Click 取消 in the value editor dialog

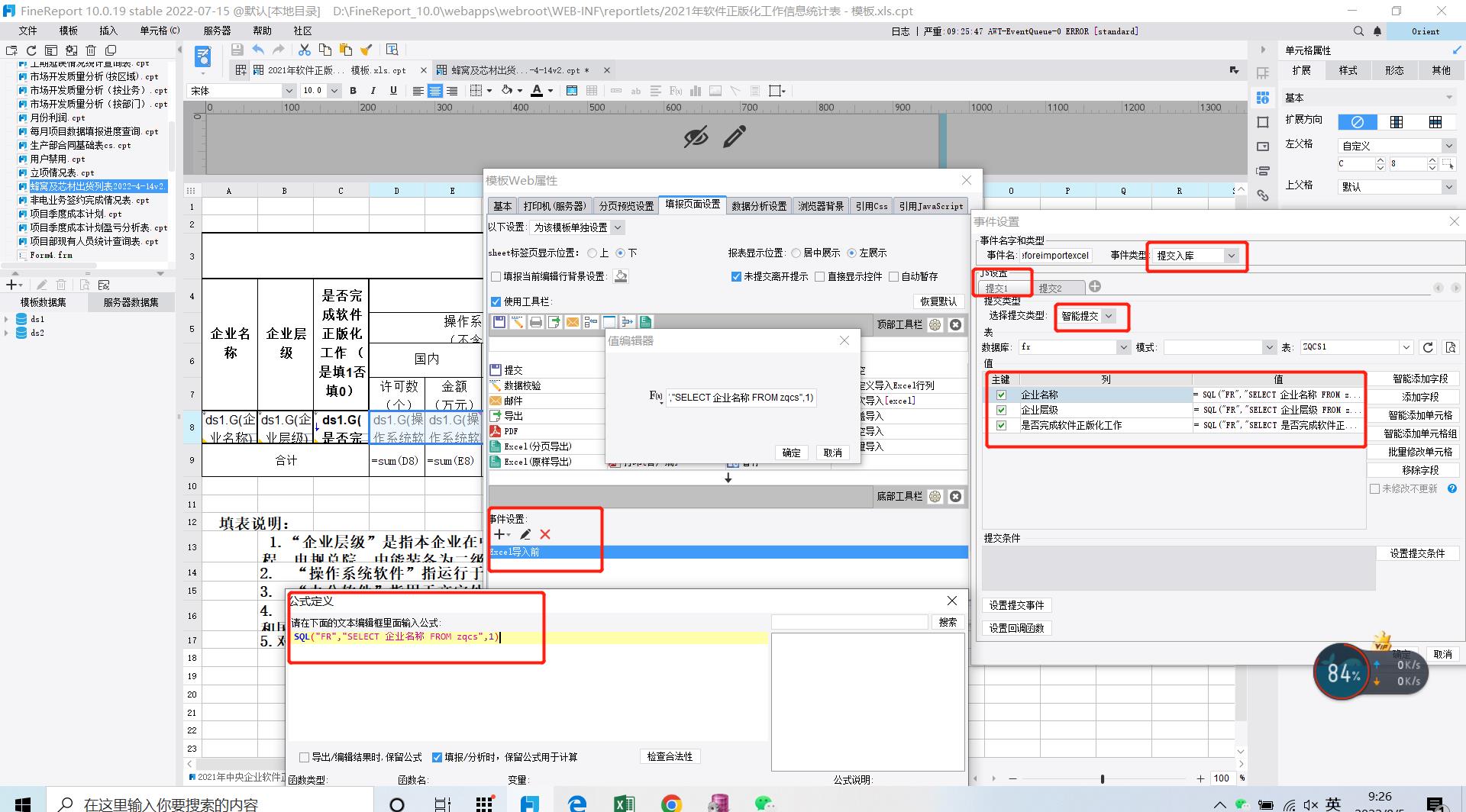pos(833,453)
